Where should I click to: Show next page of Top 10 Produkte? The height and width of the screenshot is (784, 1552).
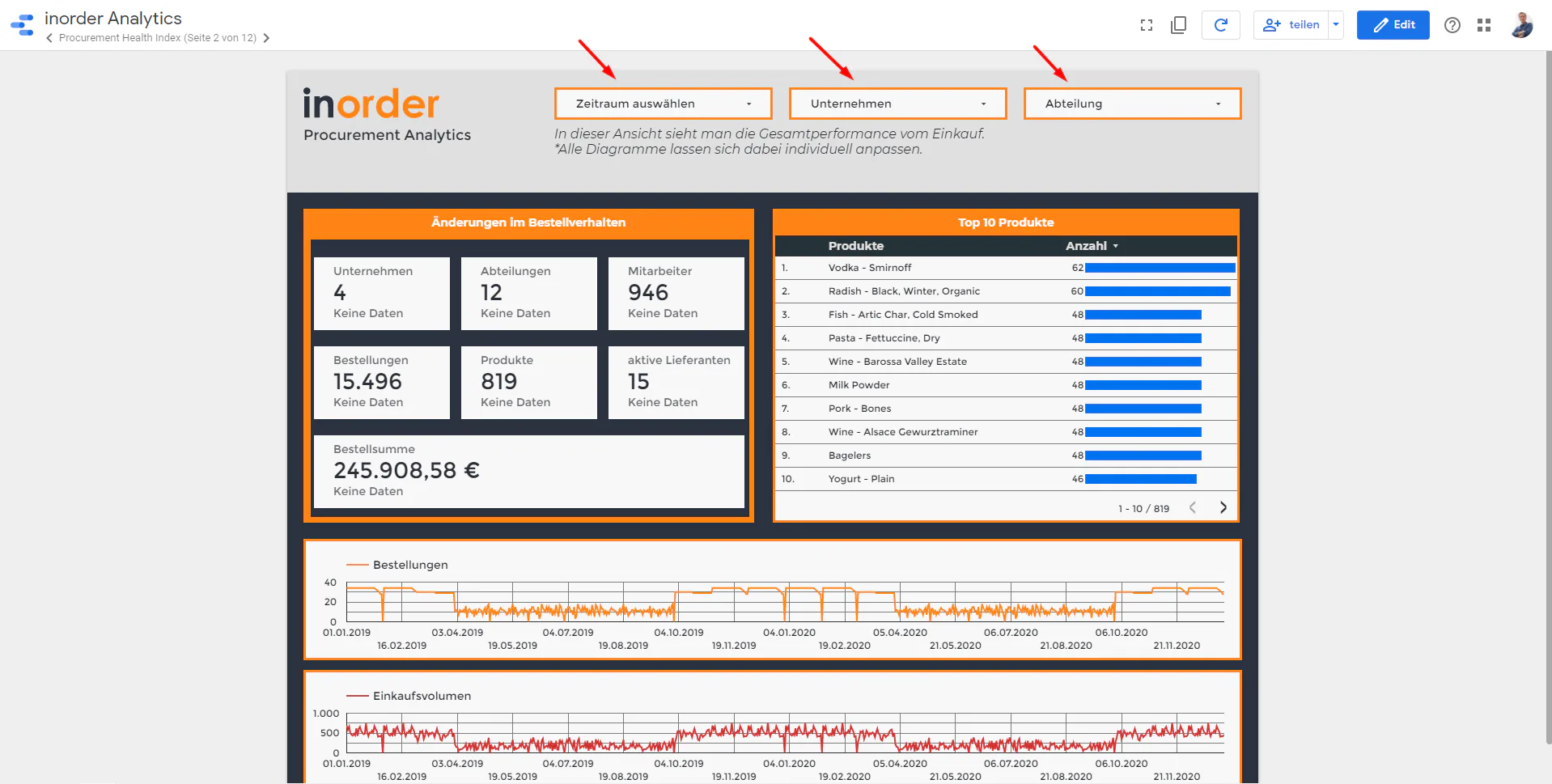[1223, 508]
